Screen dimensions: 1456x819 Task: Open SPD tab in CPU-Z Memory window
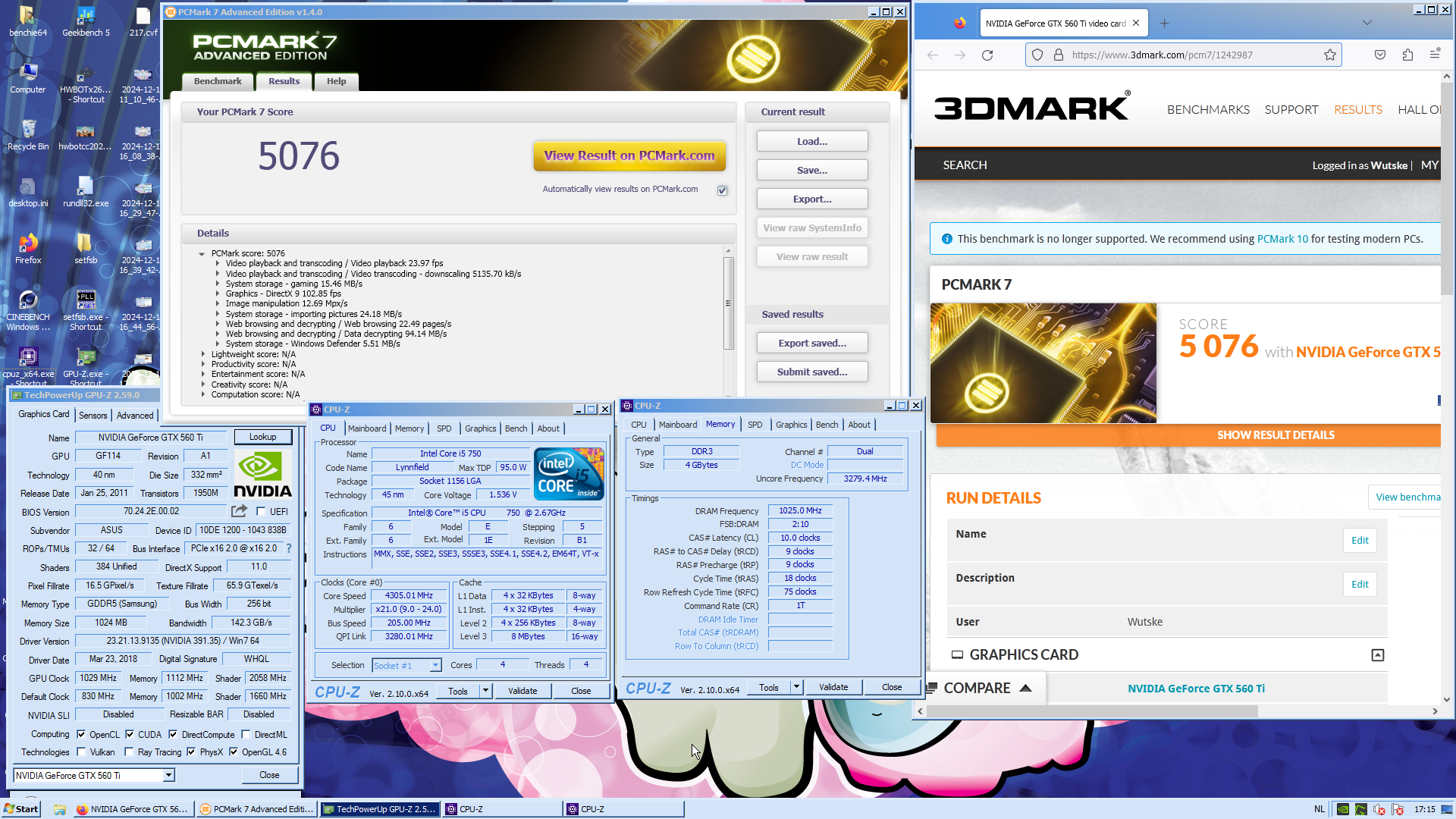[x=755, y=425]
